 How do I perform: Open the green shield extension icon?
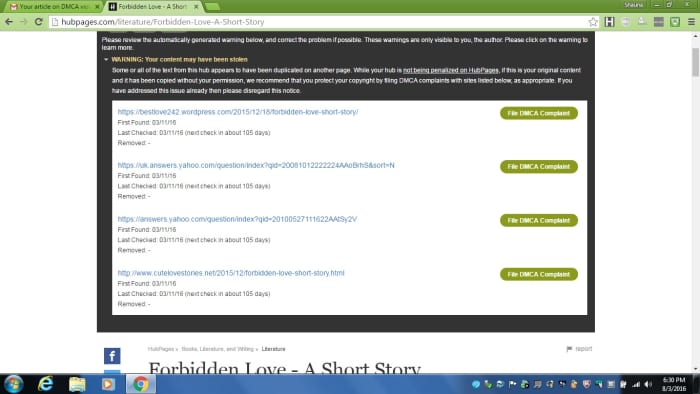click(x=675, y=22)
